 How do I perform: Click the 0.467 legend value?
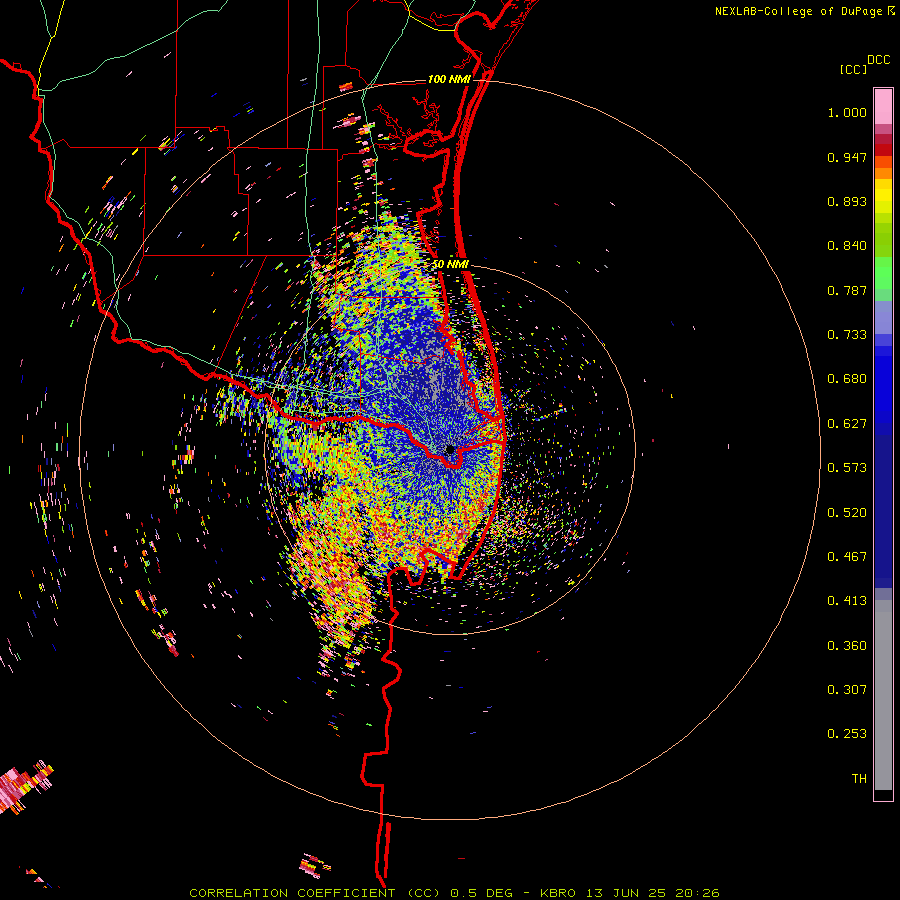847,557
